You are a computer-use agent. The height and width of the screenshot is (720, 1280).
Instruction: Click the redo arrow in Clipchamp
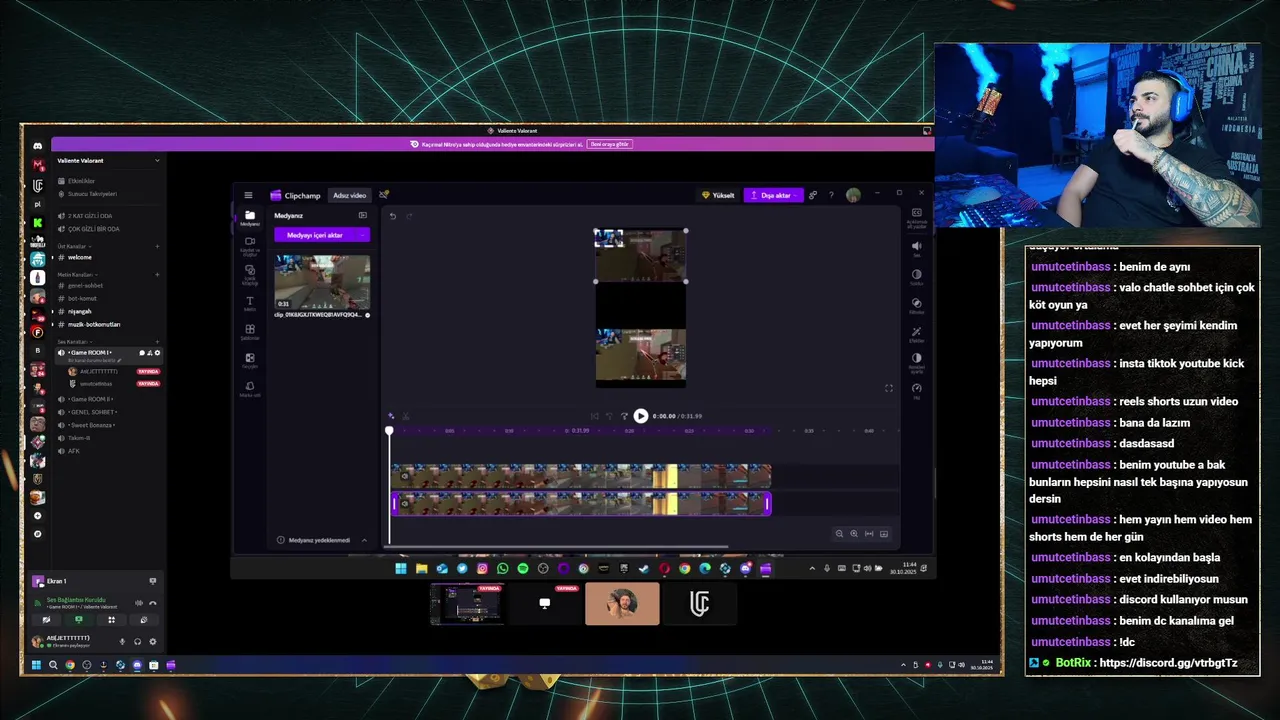coord(409,216)
